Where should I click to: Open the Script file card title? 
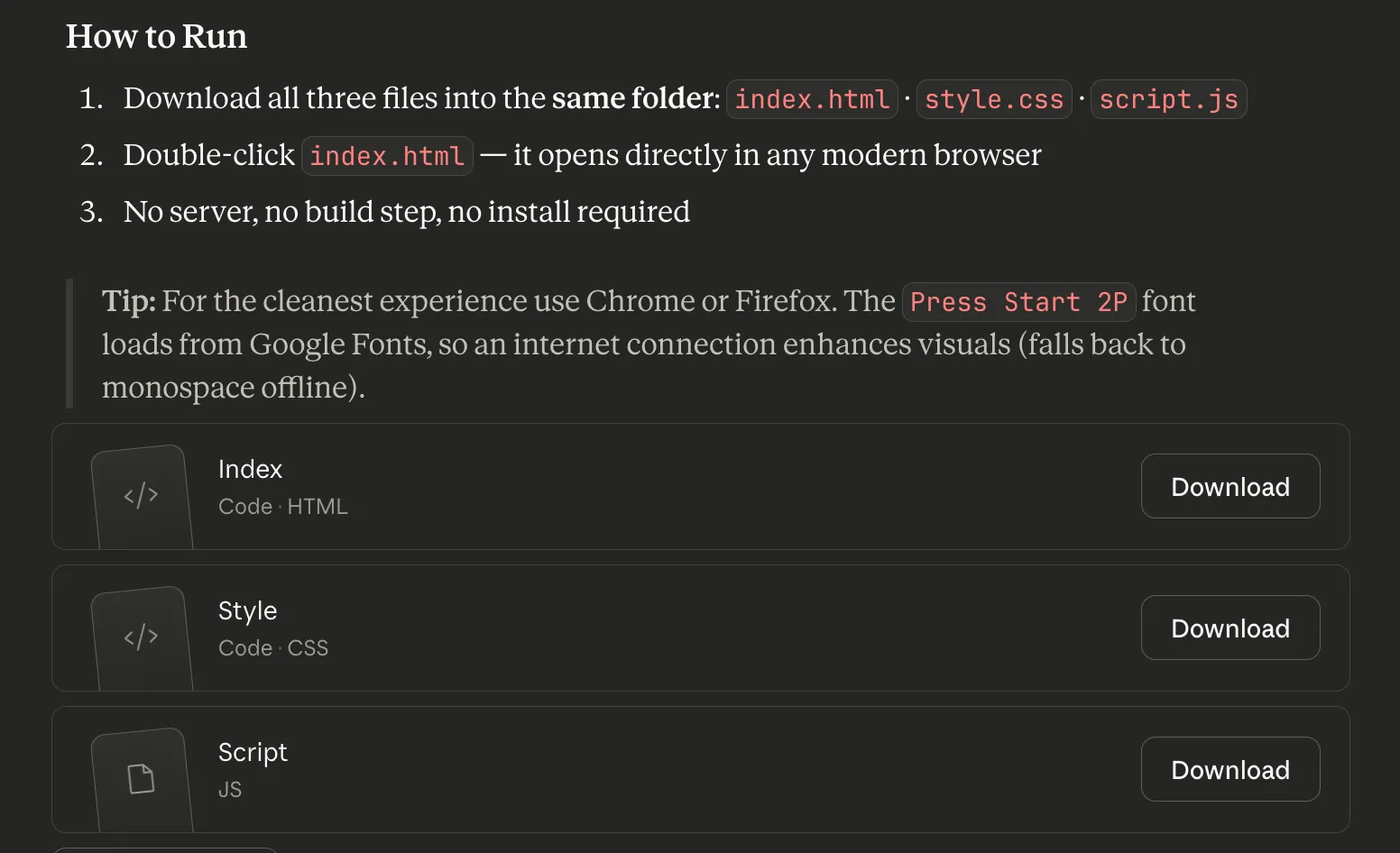point(253,752)
